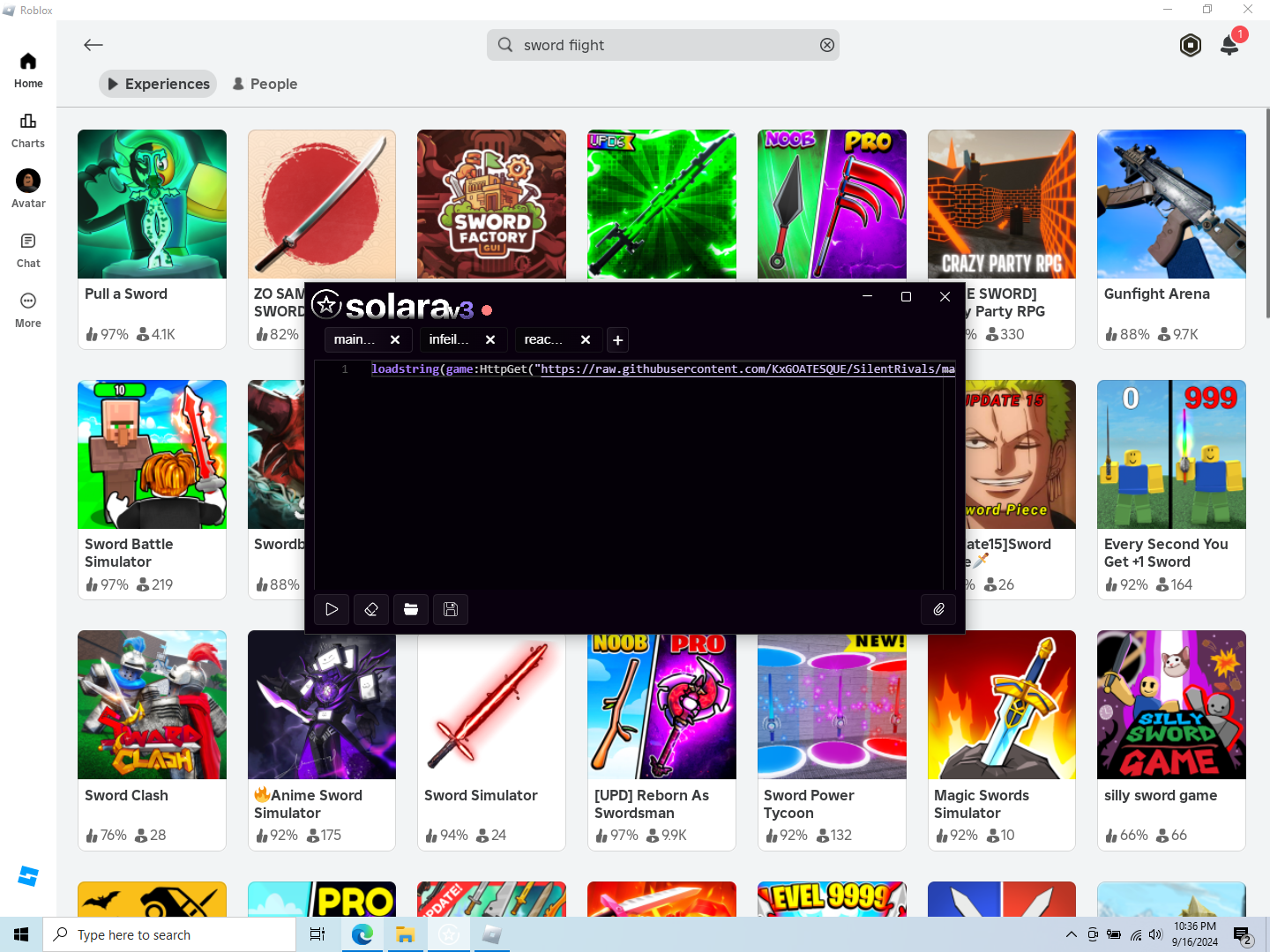Run the script with Solara execute button
1270x952 pixels.
pyautogui.click(x=332, y=609)
